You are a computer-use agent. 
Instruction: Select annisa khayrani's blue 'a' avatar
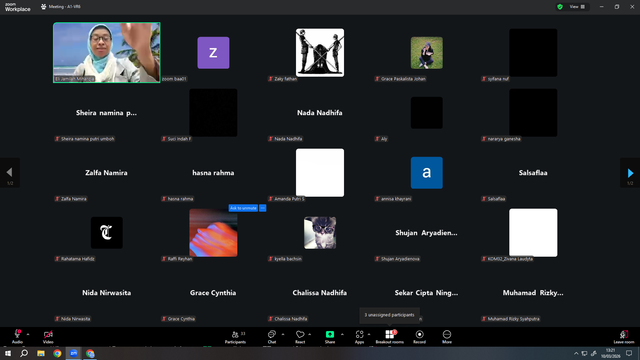(427, 173)
